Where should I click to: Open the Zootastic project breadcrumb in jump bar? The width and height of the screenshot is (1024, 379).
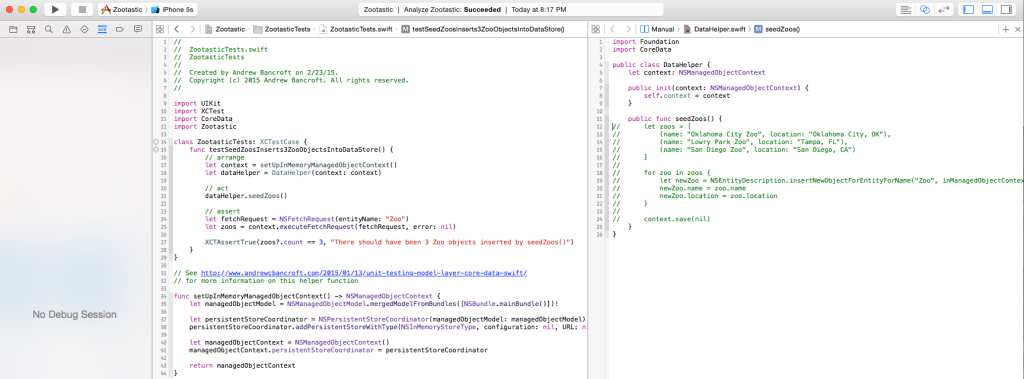coord(225,29)
